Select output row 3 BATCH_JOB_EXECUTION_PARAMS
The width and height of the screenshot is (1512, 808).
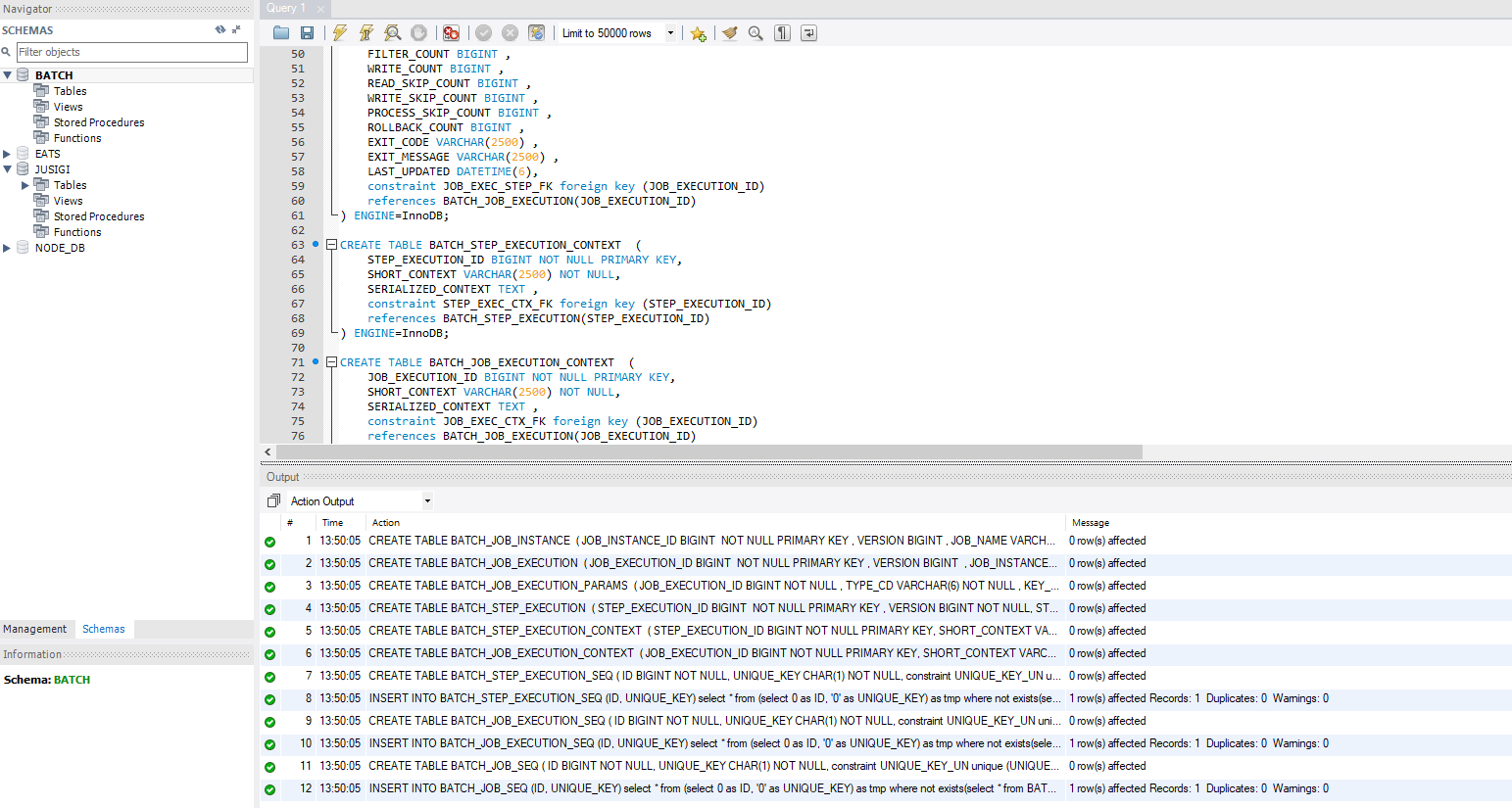point(886,586)
